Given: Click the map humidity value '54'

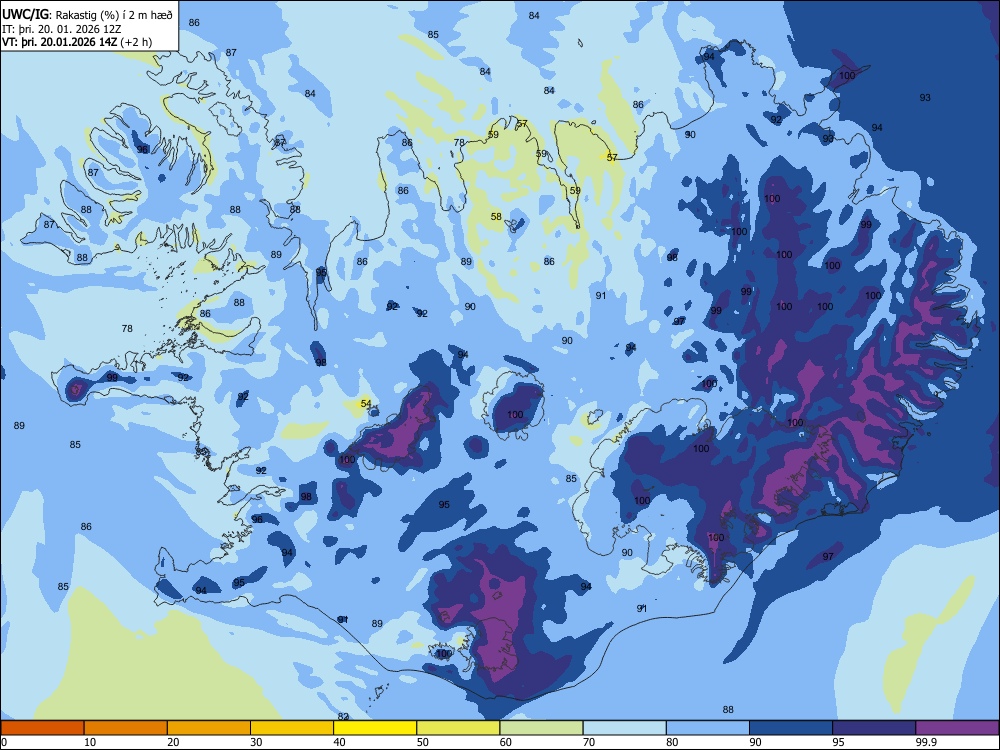Looking at the screenshot, I should click(x=366, y=403).
